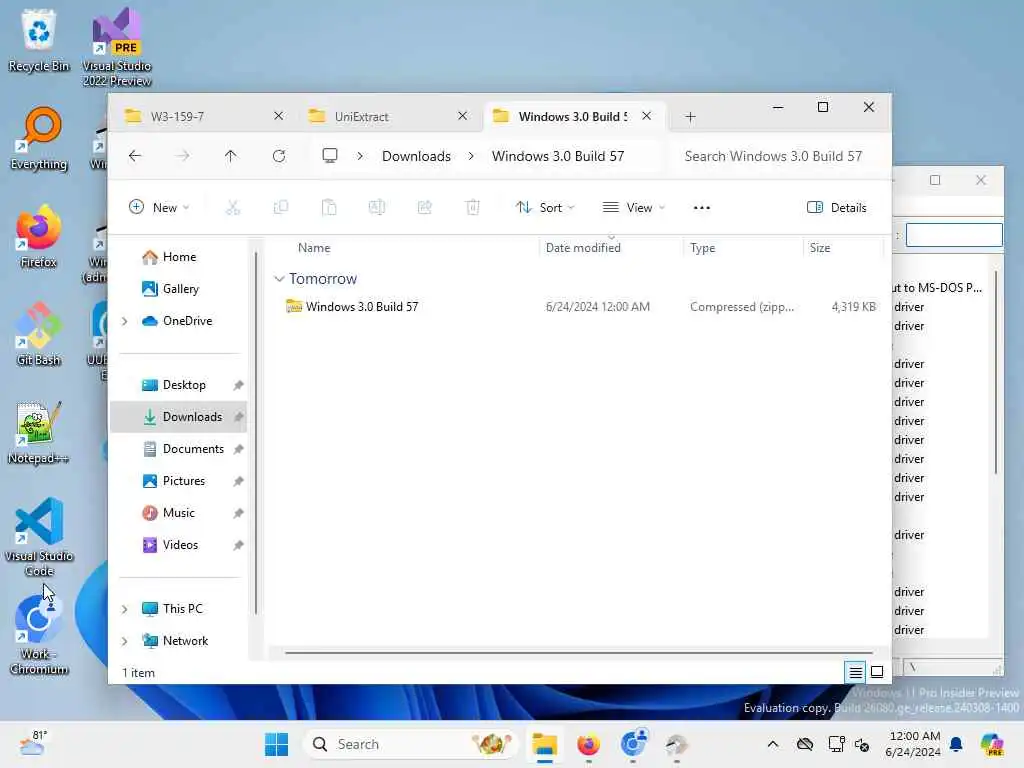
Task: Click scrollbar in background driver list window
Action: (996, 372)
